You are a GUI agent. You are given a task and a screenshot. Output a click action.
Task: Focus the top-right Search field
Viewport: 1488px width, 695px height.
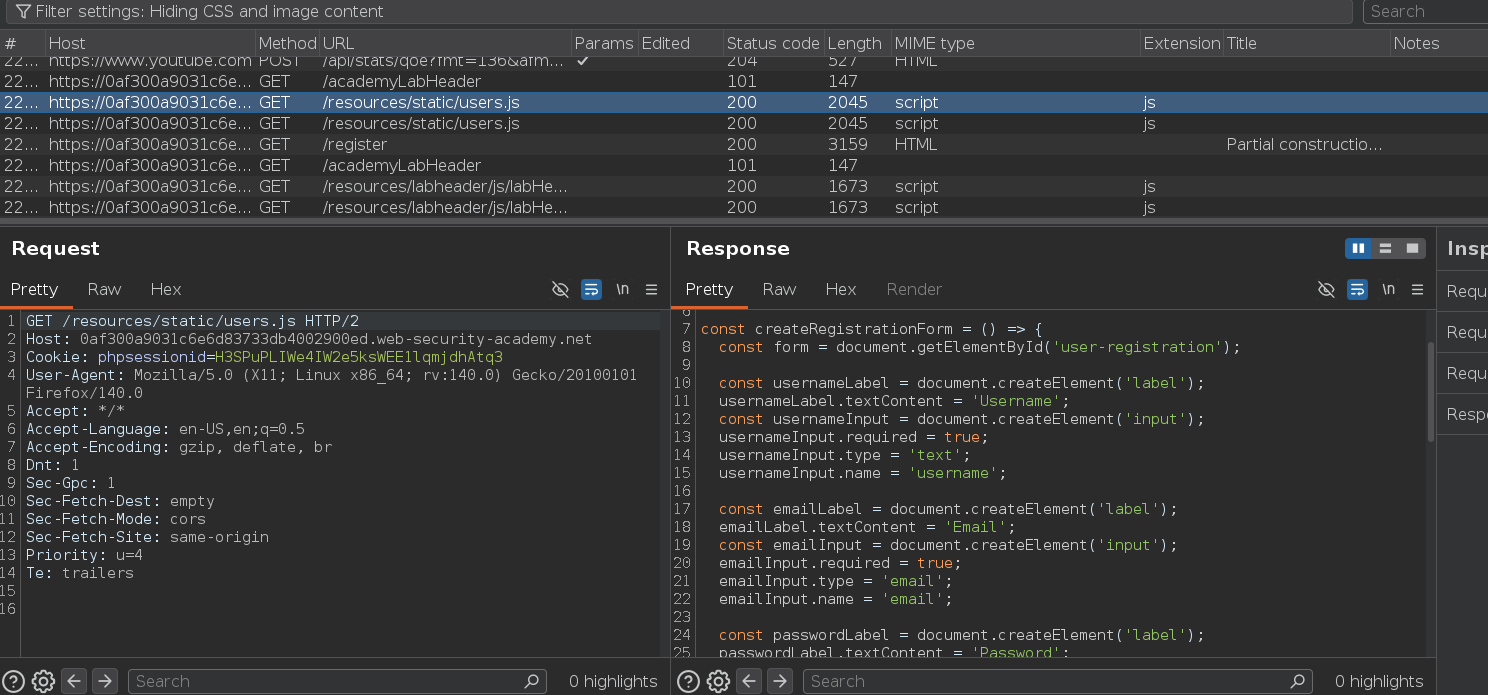1425,12
